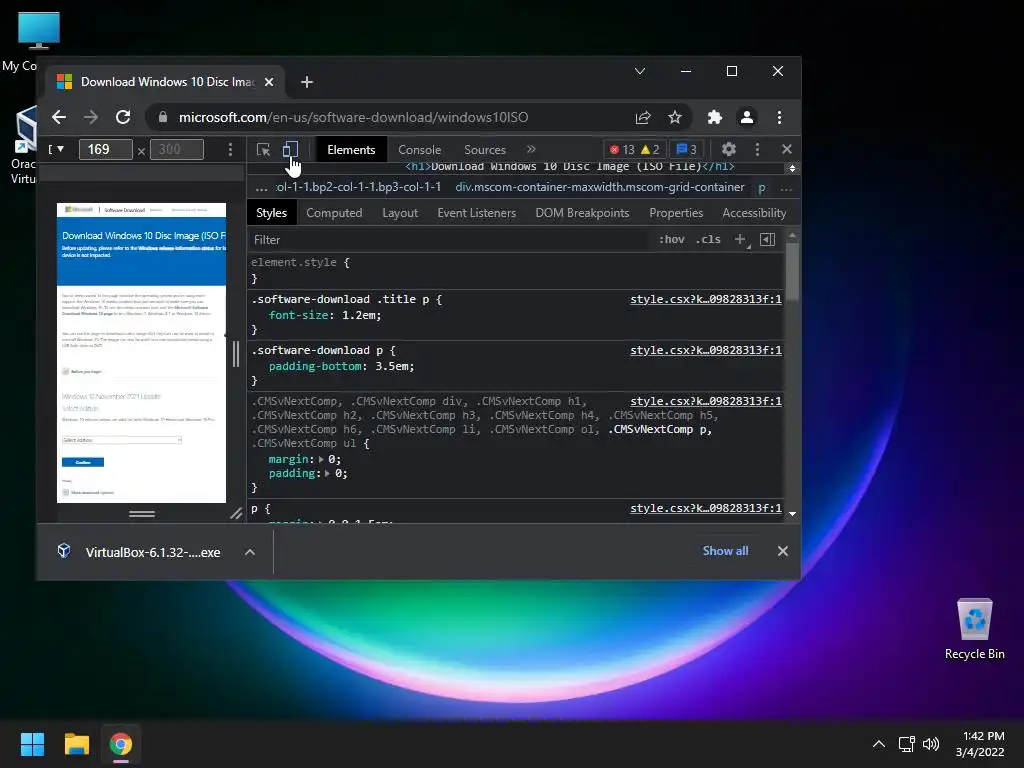Select the p breadcrumb item
Viewport: 1024px width, 768px height.
(x=761, y=187)
